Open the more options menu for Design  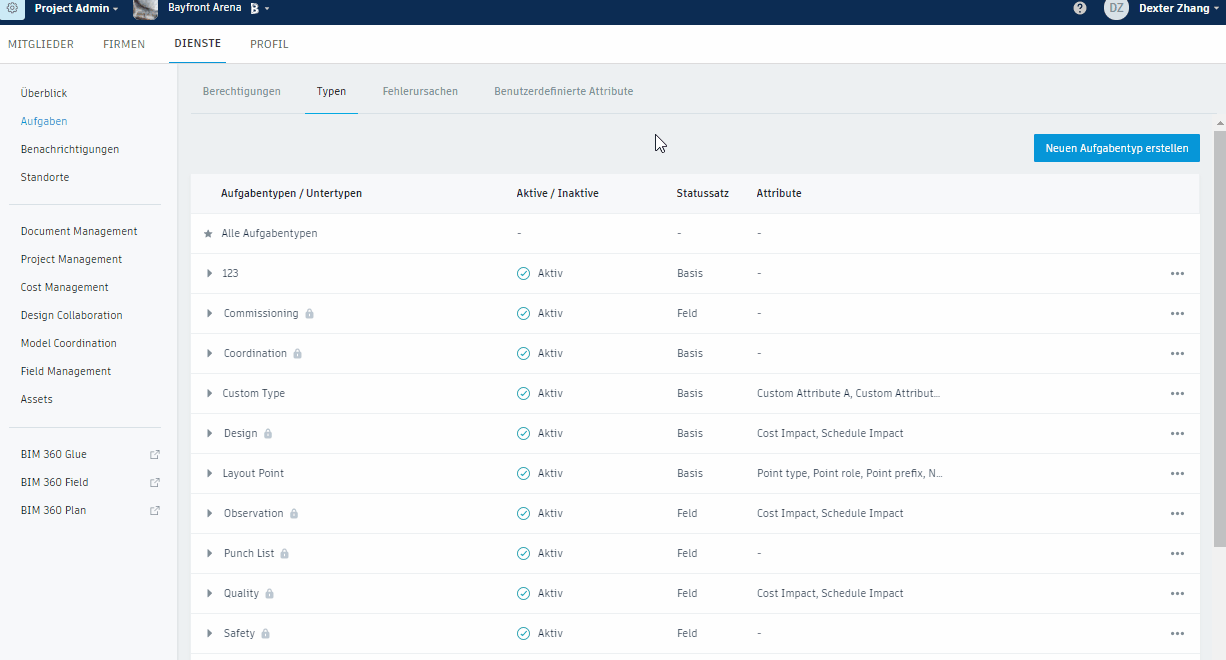click(1177, 433)
